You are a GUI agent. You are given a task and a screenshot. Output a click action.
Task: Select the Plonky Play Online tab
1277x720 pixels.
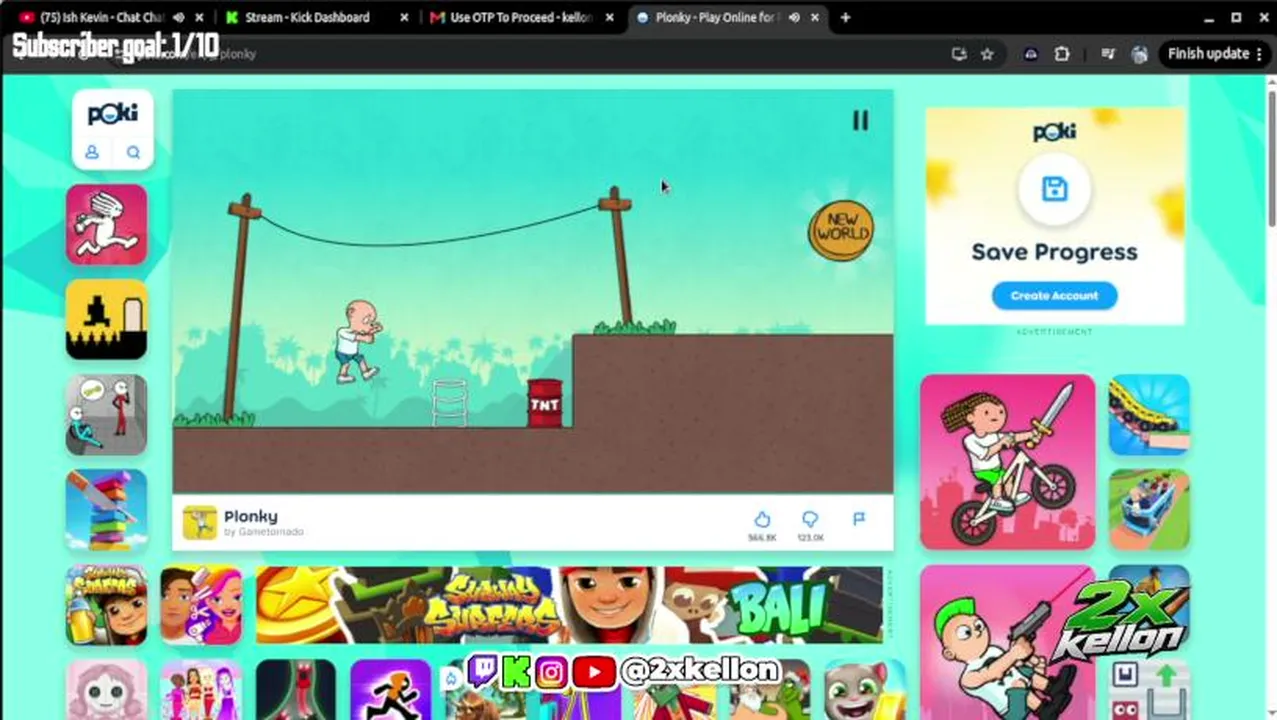[x=715, y=17]
